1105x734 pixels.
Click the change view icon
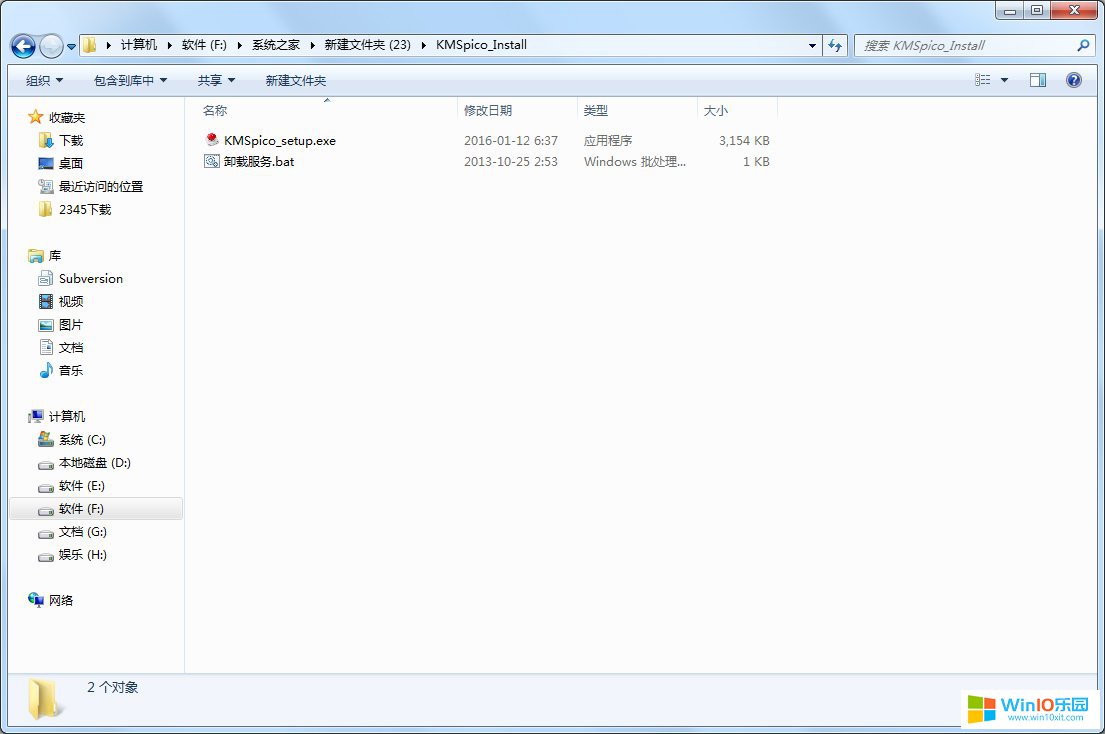982,80
